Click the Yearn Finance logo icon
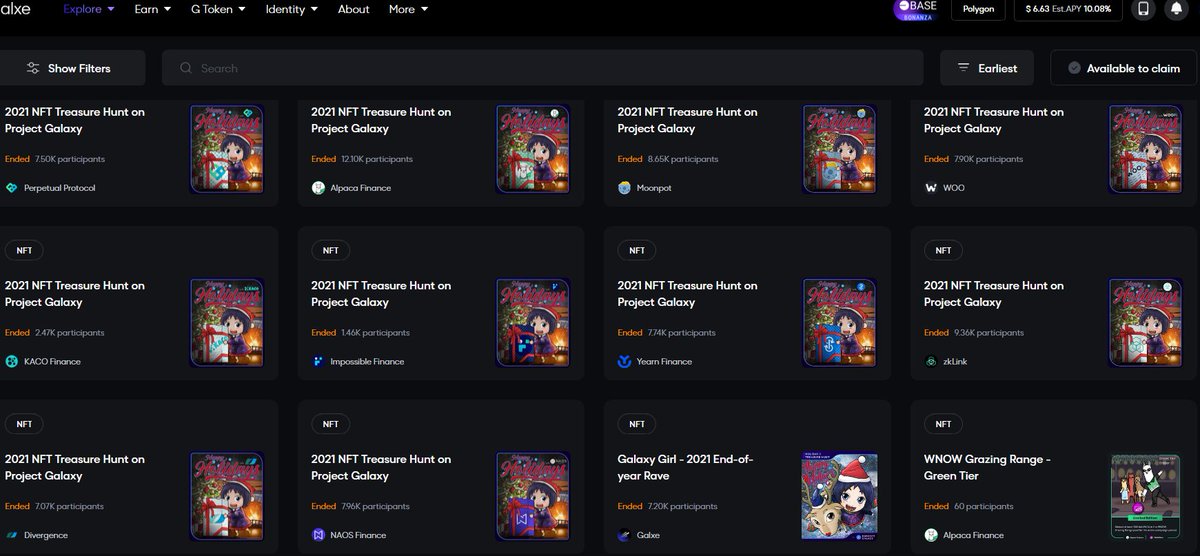This screenshot has height=556, width=1200. [x=625, y=361]
